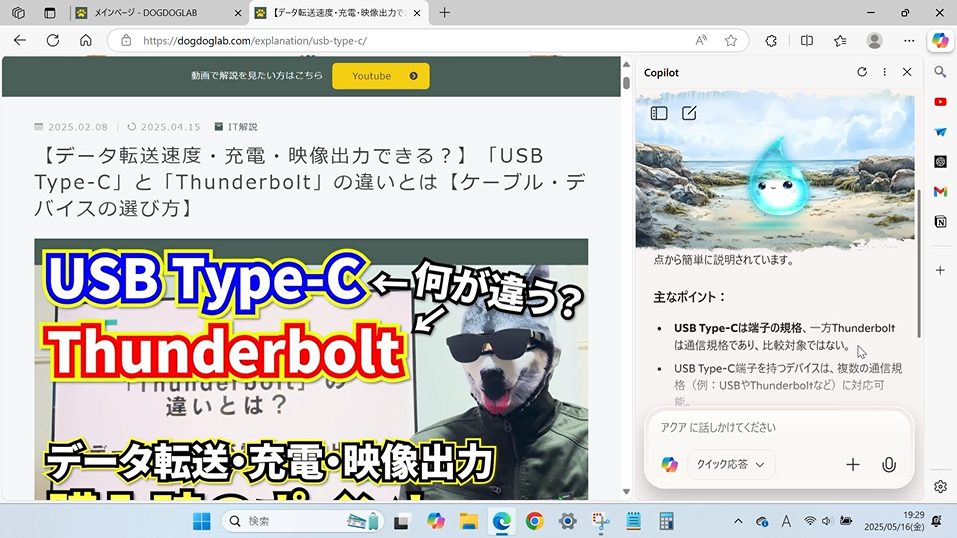Open Gmail from the Edge sidebar
Image resolution: width=957 pixels, height=538 pixels.
pyautogui.click(x=940, y=191)
